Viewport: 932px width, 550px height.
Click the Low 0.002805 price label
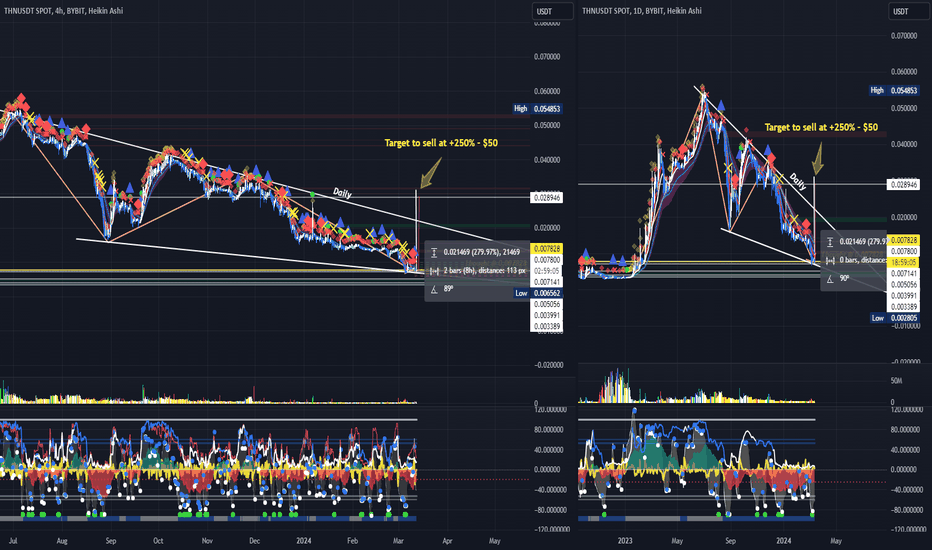click(895, 318)
